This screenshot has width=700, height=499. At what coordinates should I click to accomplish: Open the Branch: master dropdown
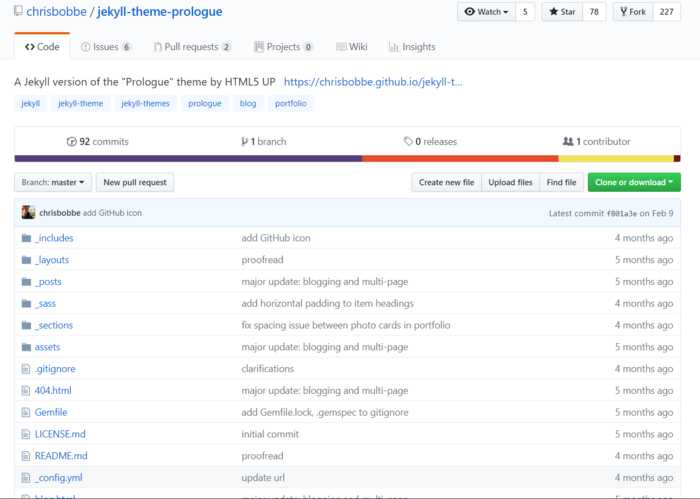53,183
